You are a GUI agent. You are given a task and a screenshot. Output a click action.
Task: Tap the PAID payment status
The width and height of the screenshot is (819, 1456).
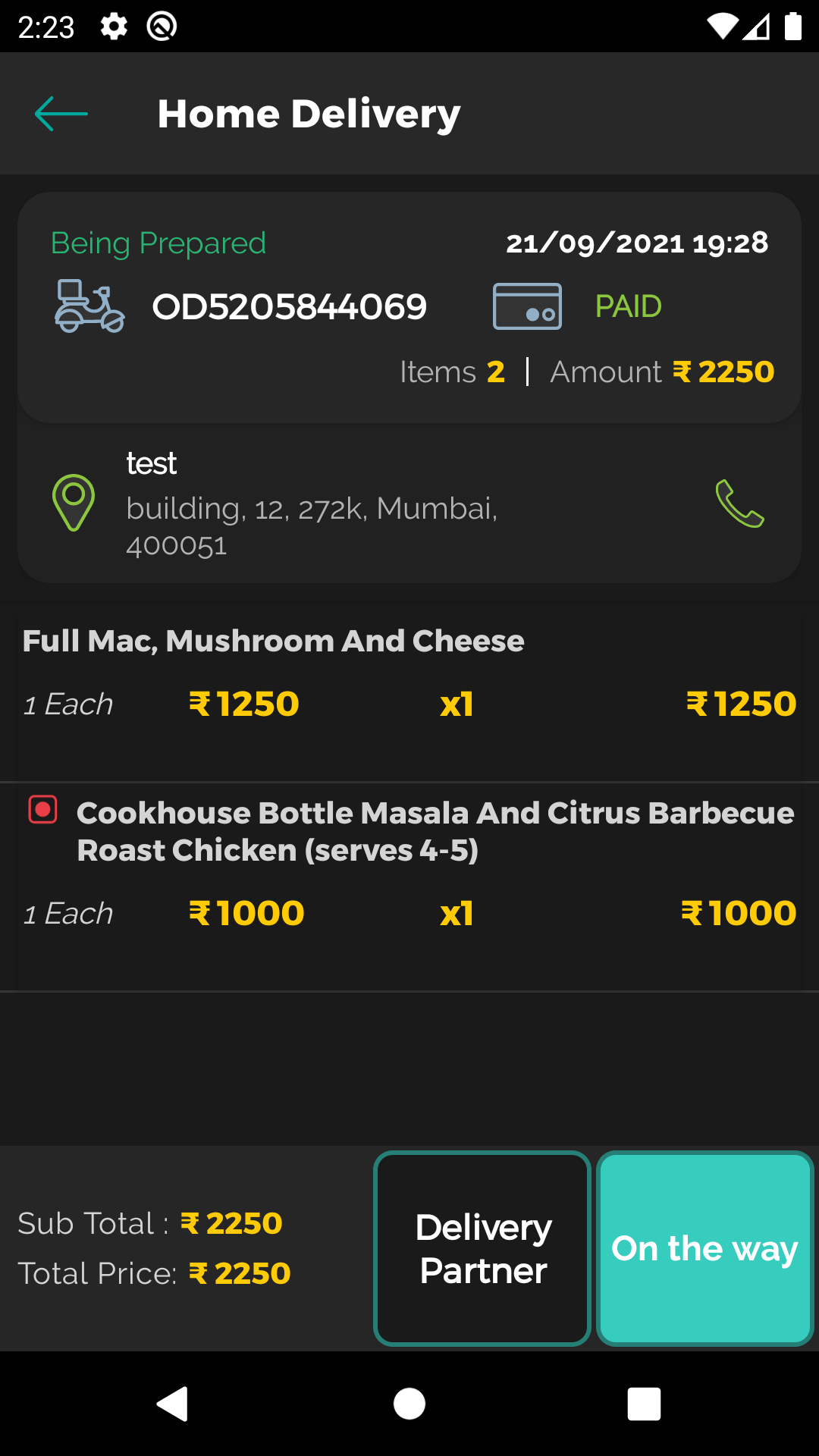[628, 306]
